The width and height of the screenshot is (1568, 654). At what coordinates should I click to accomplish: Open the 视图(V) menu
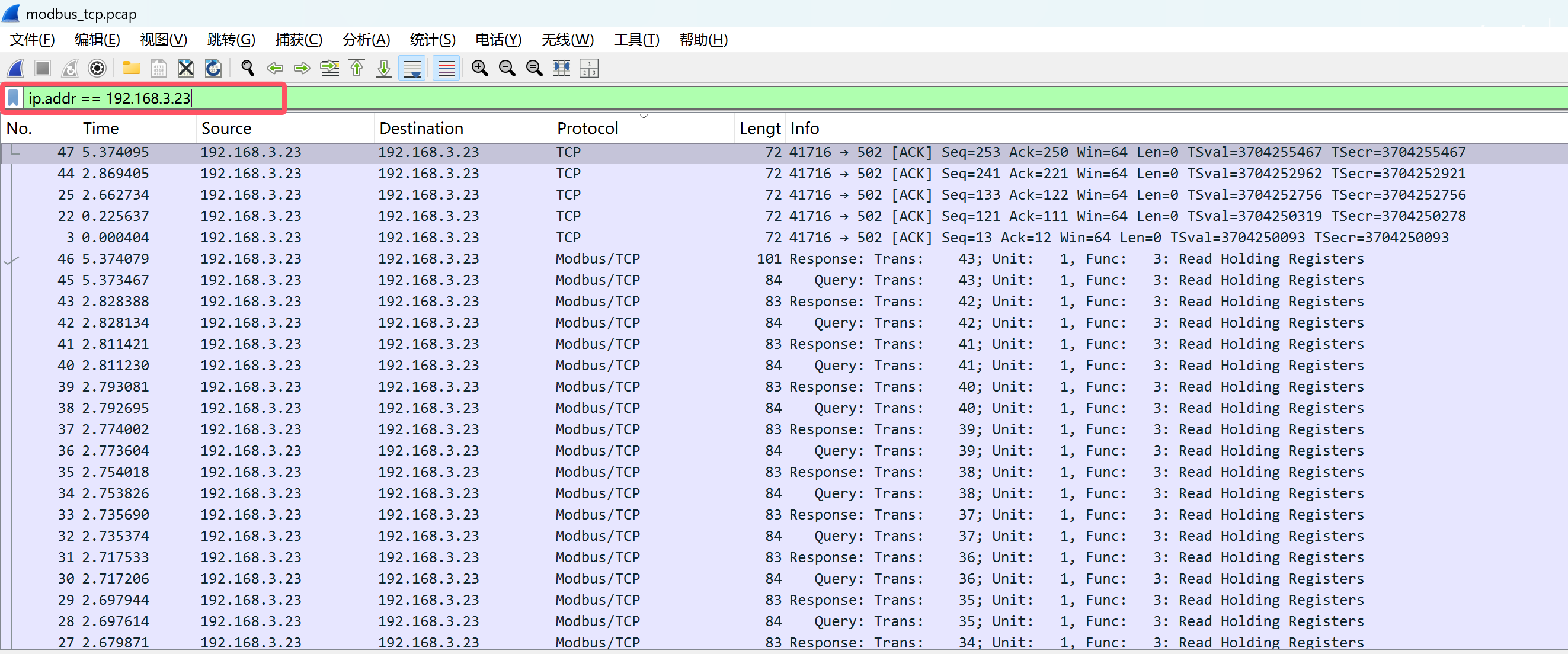click(164, 40)
